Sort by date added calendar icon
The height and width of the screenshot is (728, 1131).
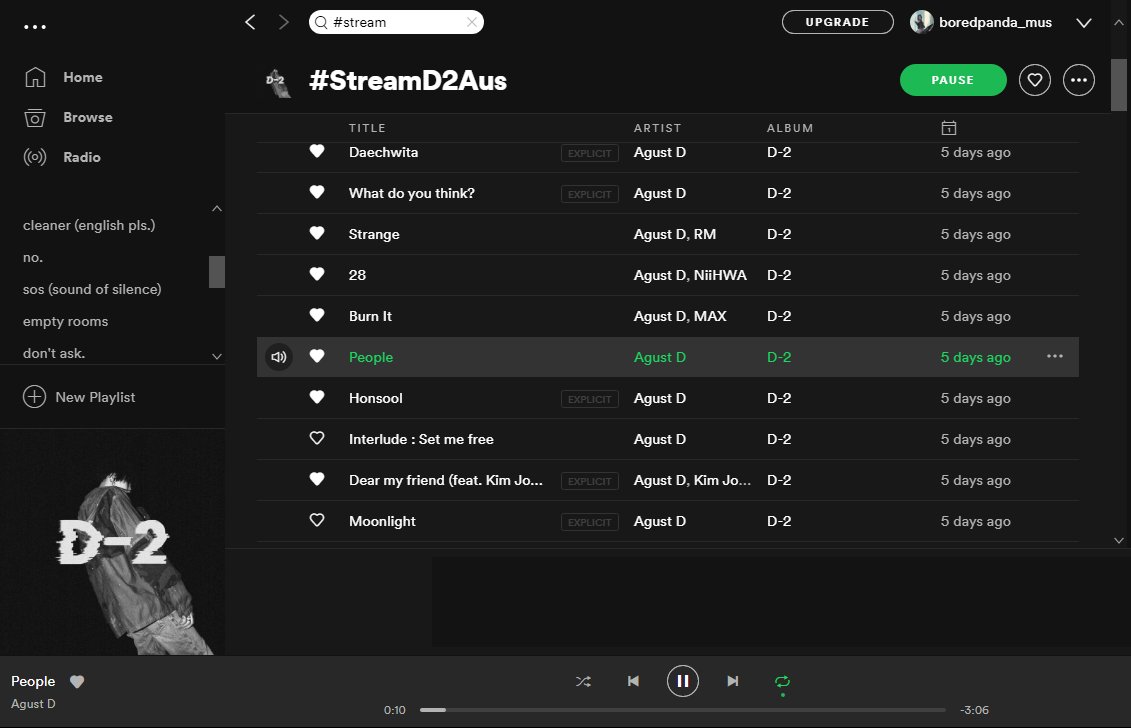coord(949,128)
